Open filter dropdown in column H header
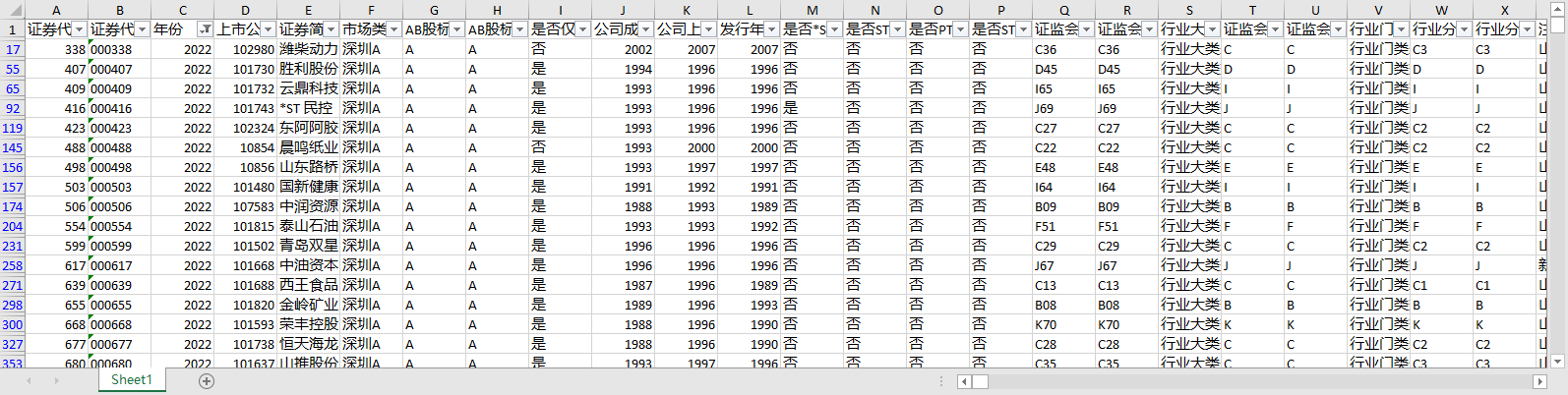1568x395 pixels. [519, 29]
